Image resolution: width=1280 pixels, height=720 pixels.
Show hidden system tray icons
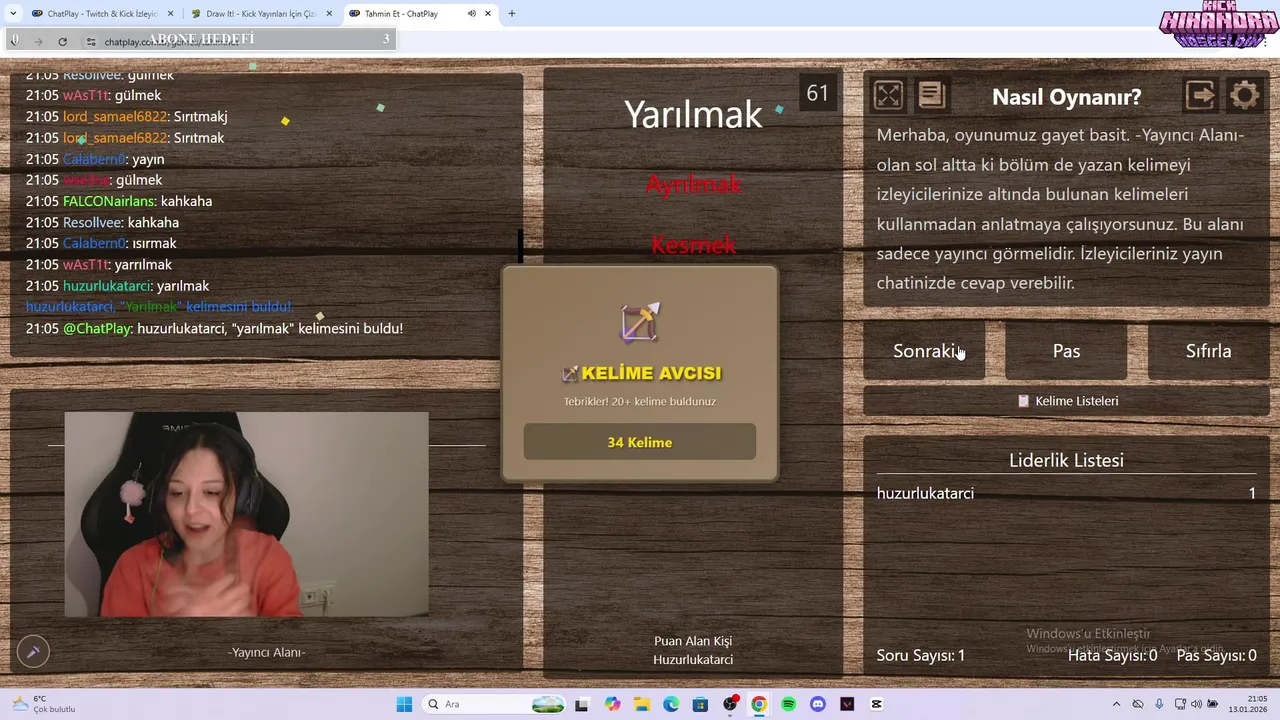pyautogui.click(x=1117, y=704)
